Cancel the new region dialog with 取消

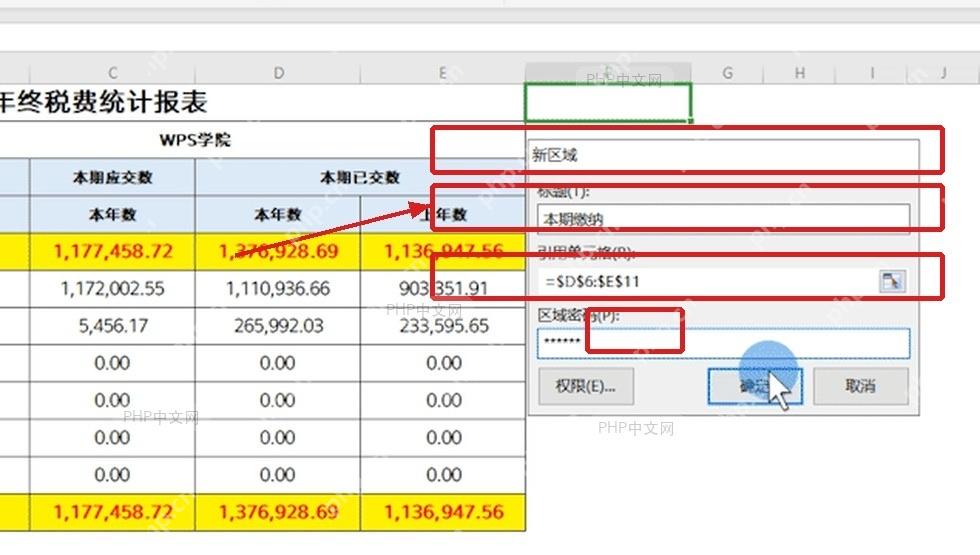(x=861, y=386)
